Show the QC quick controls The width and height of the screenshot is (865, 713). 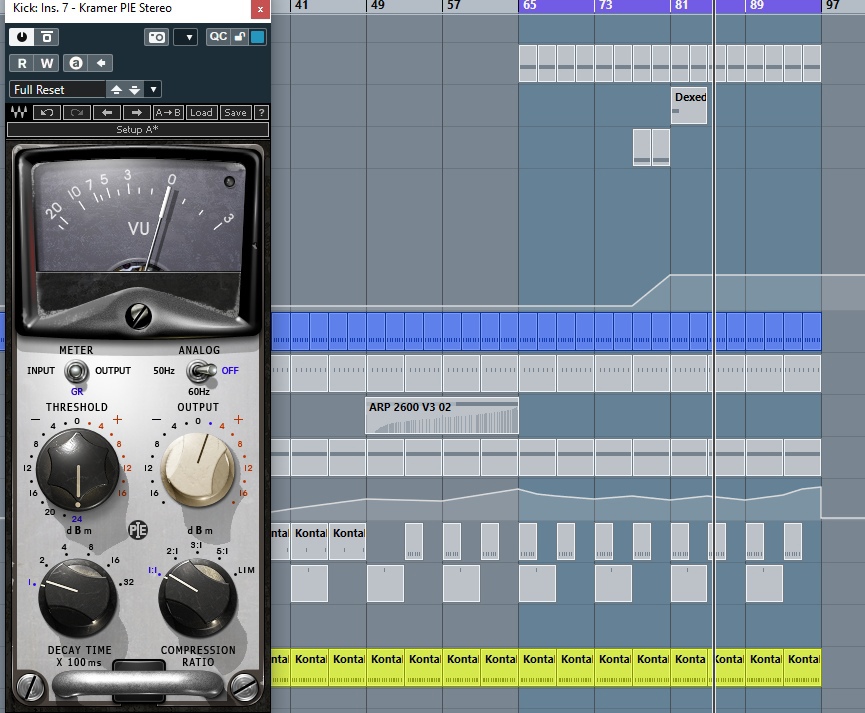click(218, 37)
